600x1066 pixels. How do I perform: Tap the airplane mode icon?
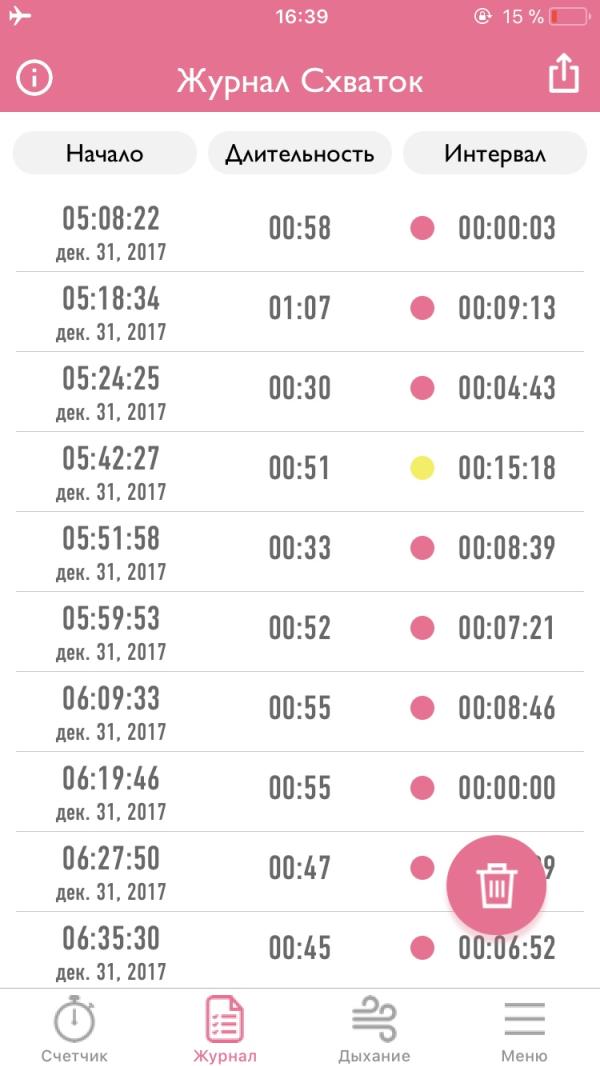[19, 16]
